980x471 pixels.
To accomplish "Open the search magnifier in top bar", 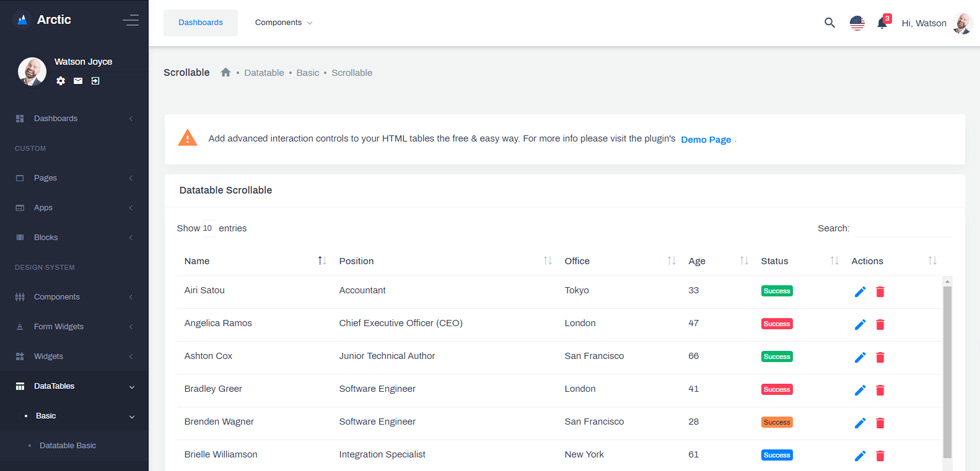I will [x=829, y=23].
